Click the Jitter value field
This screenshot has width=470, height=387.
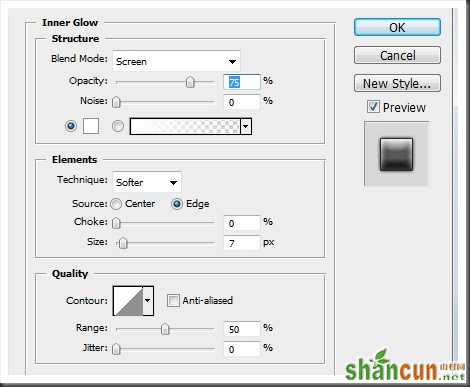coord(242,349)
